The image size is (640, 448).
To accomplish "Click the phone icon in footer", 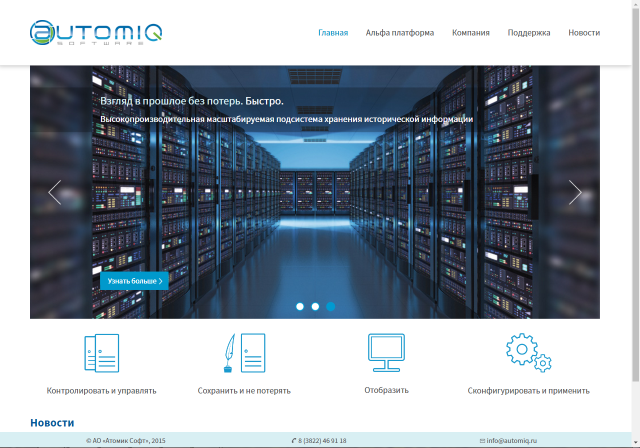I will (x=294, y=441).
